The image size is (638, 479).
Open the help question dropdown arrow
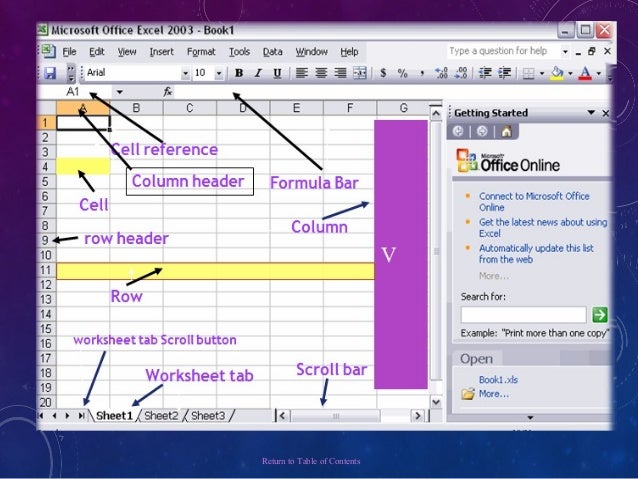click(565, 52)
